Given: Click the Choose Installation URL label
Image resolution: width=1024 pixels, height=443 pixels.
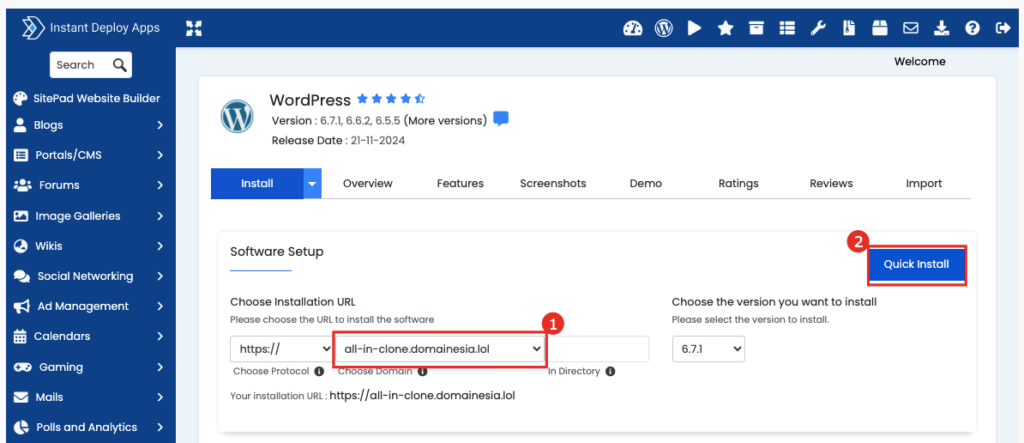Looking at the screenshot, I should [293, 302].
